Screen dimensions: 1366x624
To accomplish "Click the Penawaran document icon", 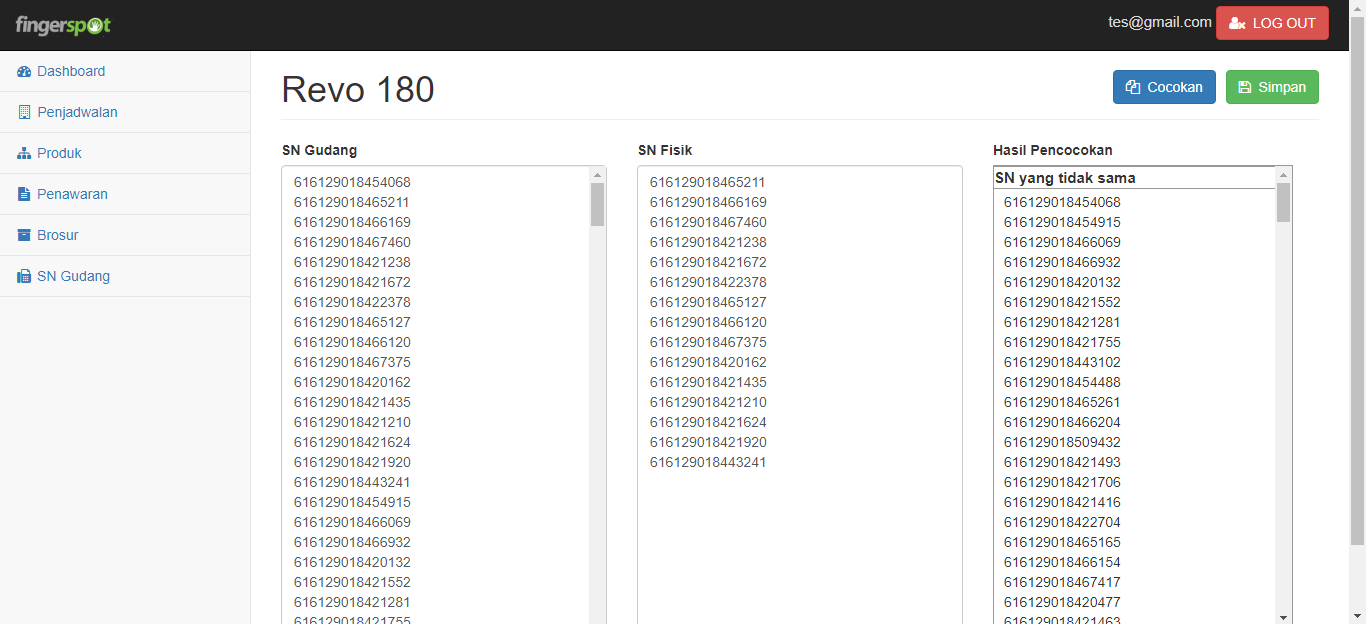I will (24, 195).
